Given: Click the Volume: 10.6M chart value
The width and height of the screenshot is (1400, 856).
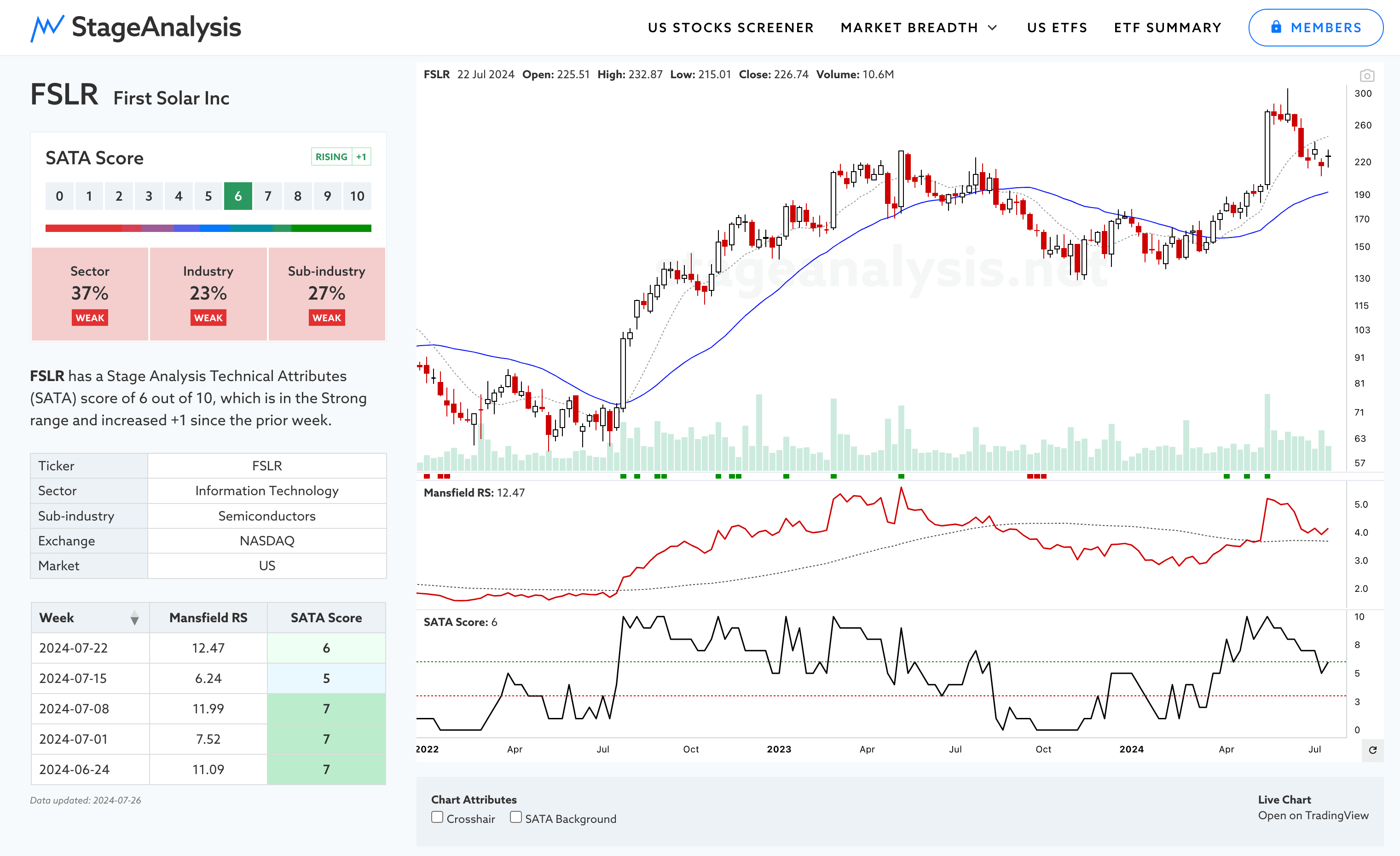Looking at the screenshot, I should point(855,75).
